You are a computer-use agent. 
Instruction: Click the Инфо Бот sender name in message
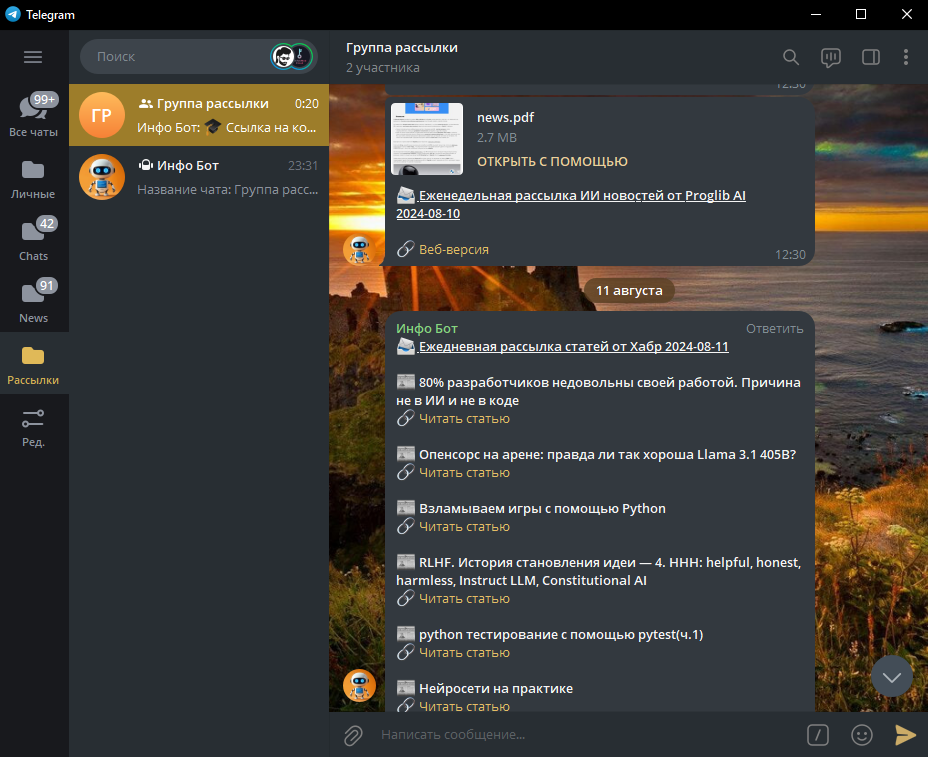pyautogui.click(x=427, y=328)
